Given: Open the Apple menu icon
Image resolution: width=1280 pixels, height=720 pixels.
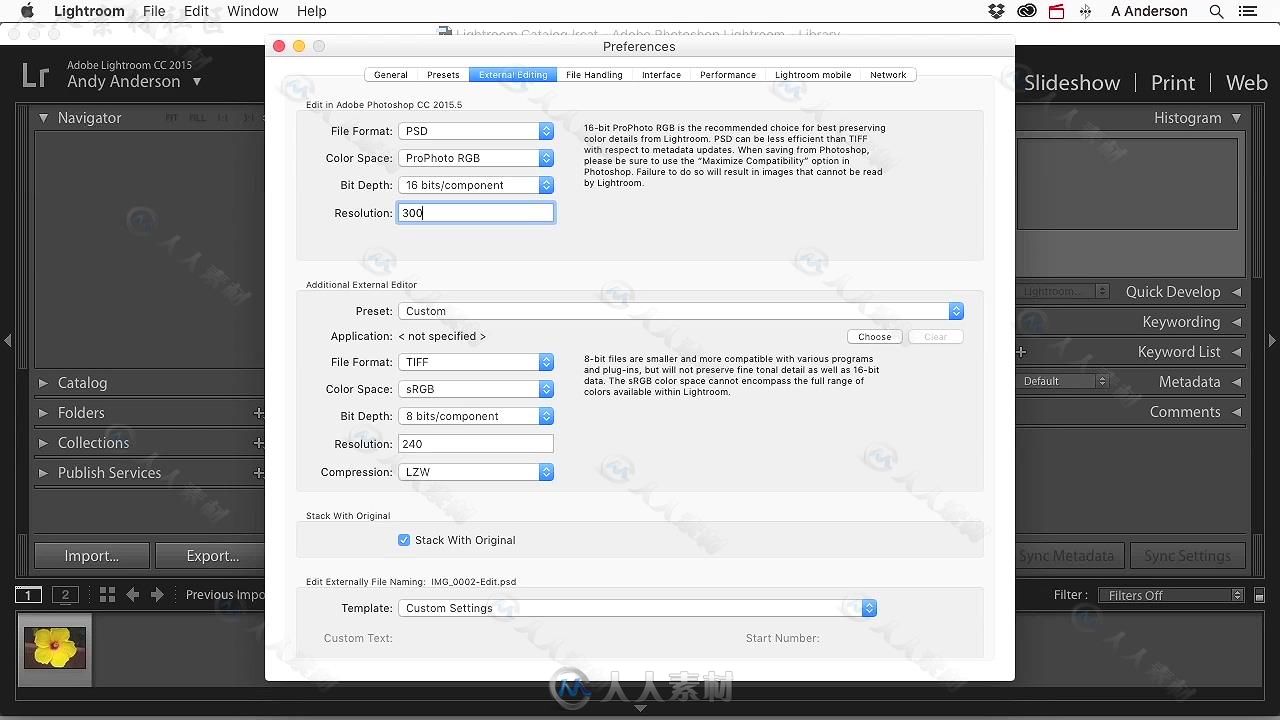Looking at the screenshot, I should tap(27, 11).
